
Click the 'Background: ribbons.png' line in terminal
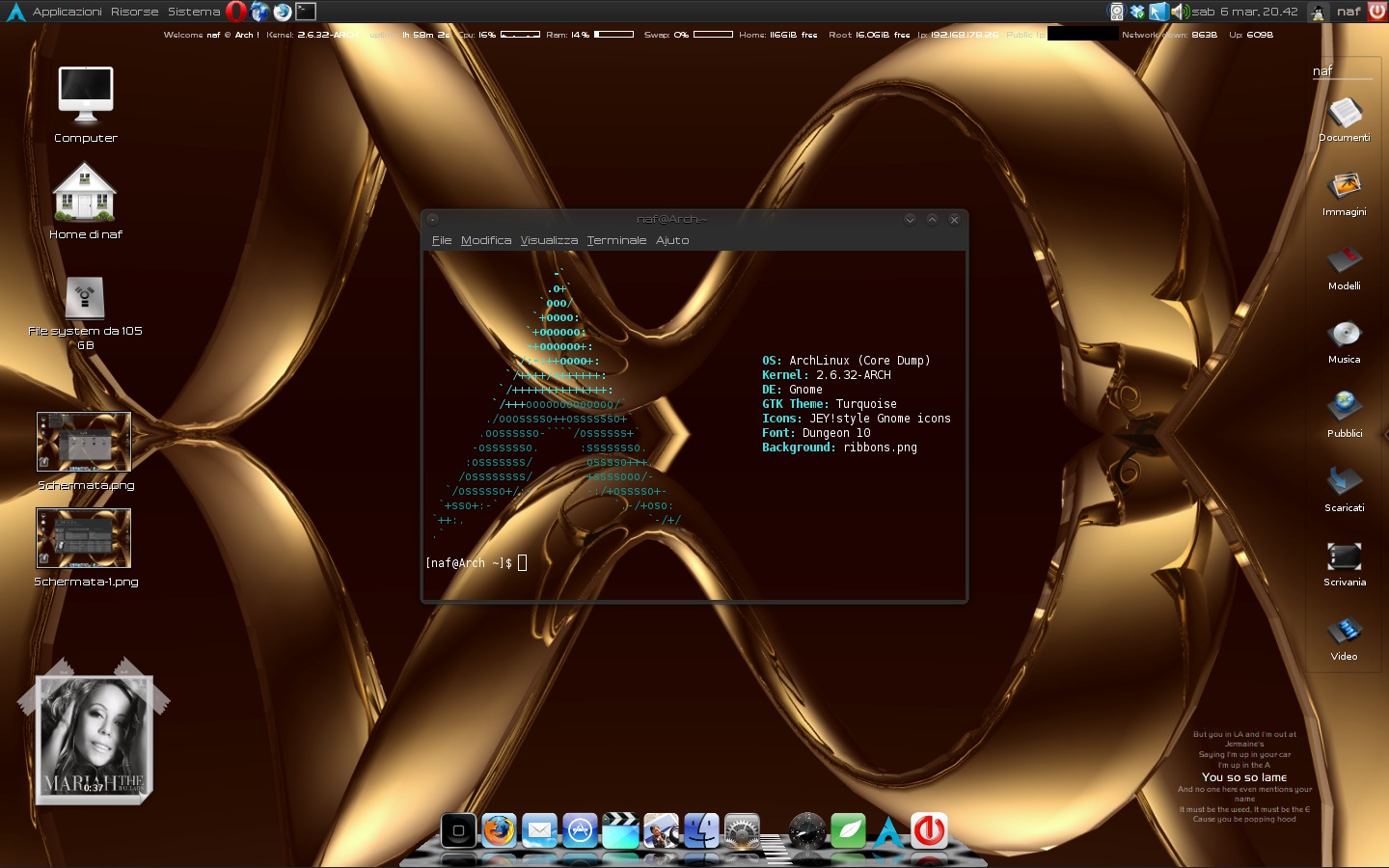click(840, 448)
